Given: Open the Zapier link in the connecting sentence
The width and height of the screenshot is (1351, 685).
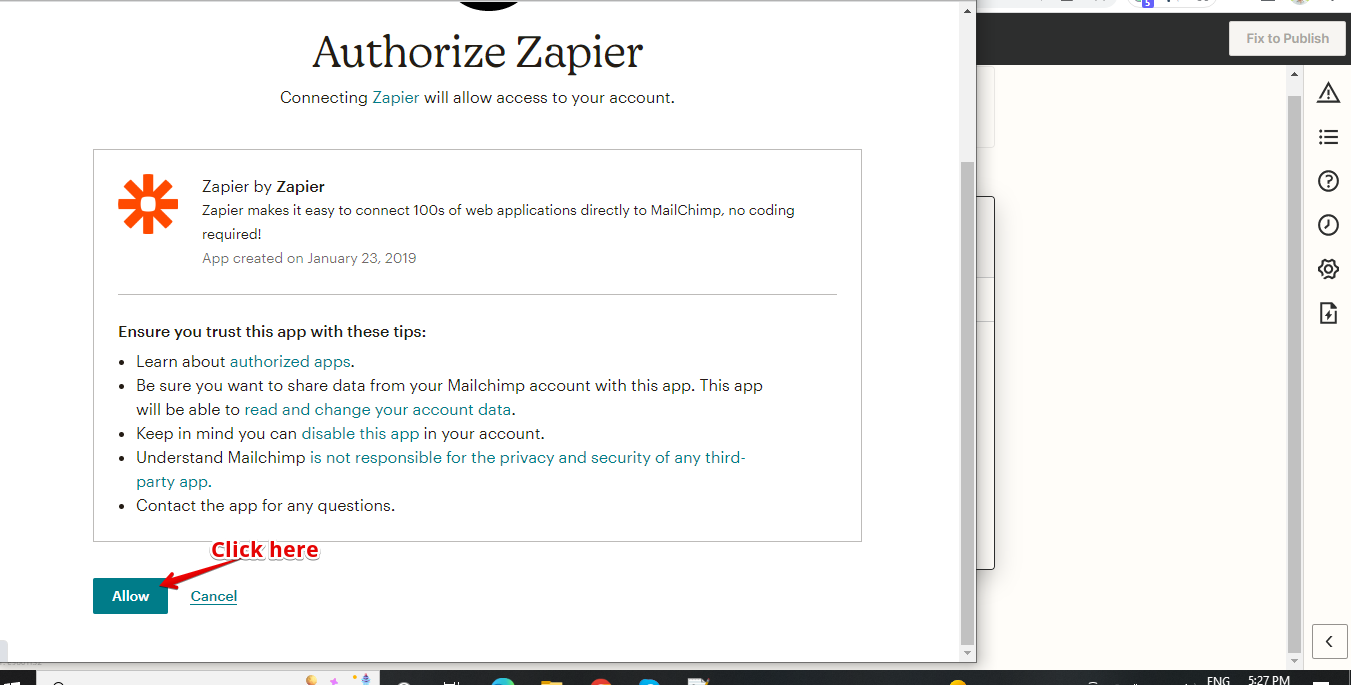Looking at the screenshot, I should [396, 98].
